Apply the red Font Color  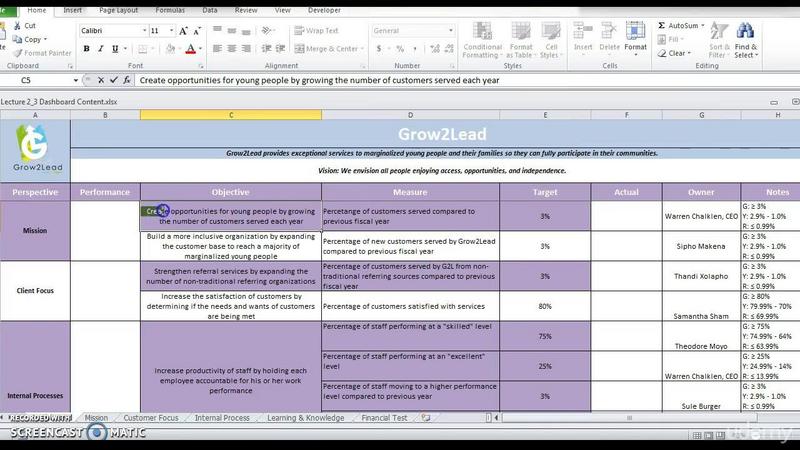pos(190,49)
